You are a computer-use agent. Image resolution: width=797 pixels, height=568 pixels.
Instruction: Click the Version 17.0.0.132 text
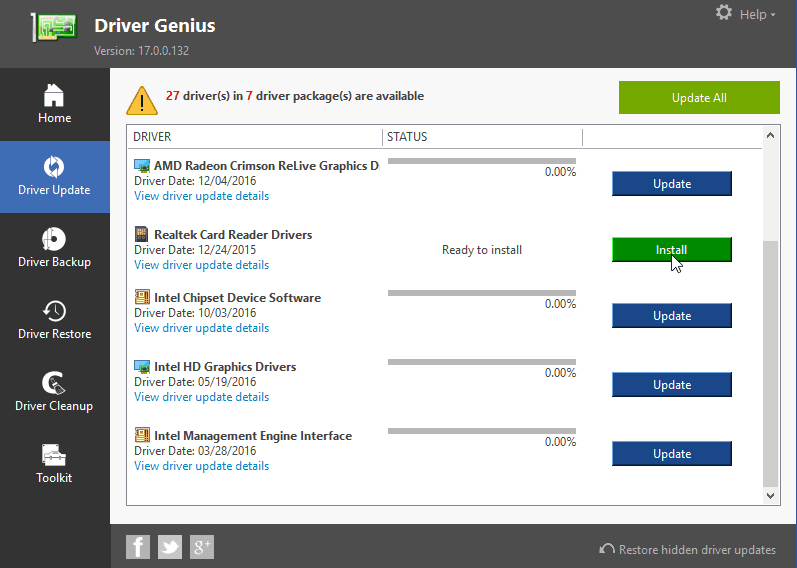click(x=141, y=51)
